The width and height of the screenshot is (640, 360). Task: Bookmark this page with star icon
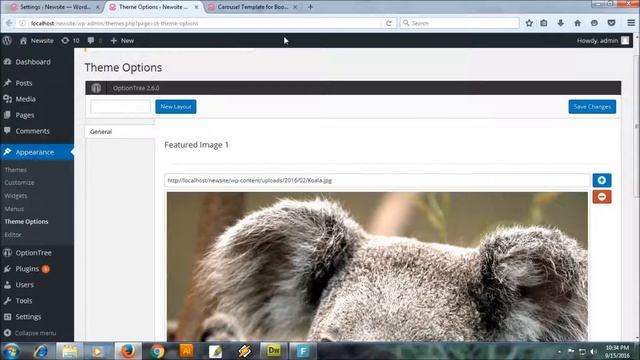tap(529, 23)
